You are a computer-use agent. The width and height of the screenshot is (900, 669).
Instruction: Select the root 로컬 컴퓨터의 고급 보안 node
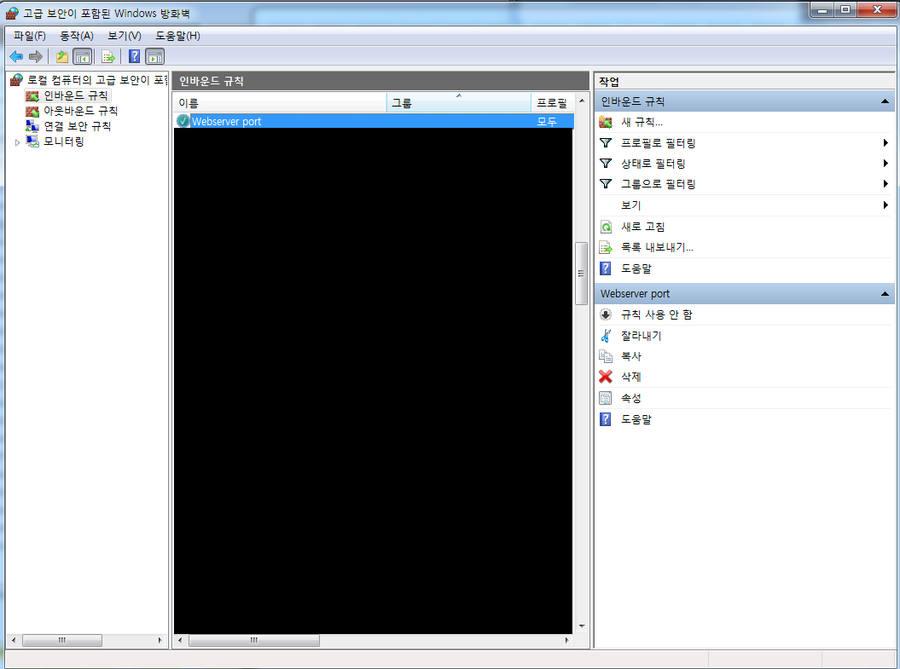pyautogui.click(x=96, y=80)
